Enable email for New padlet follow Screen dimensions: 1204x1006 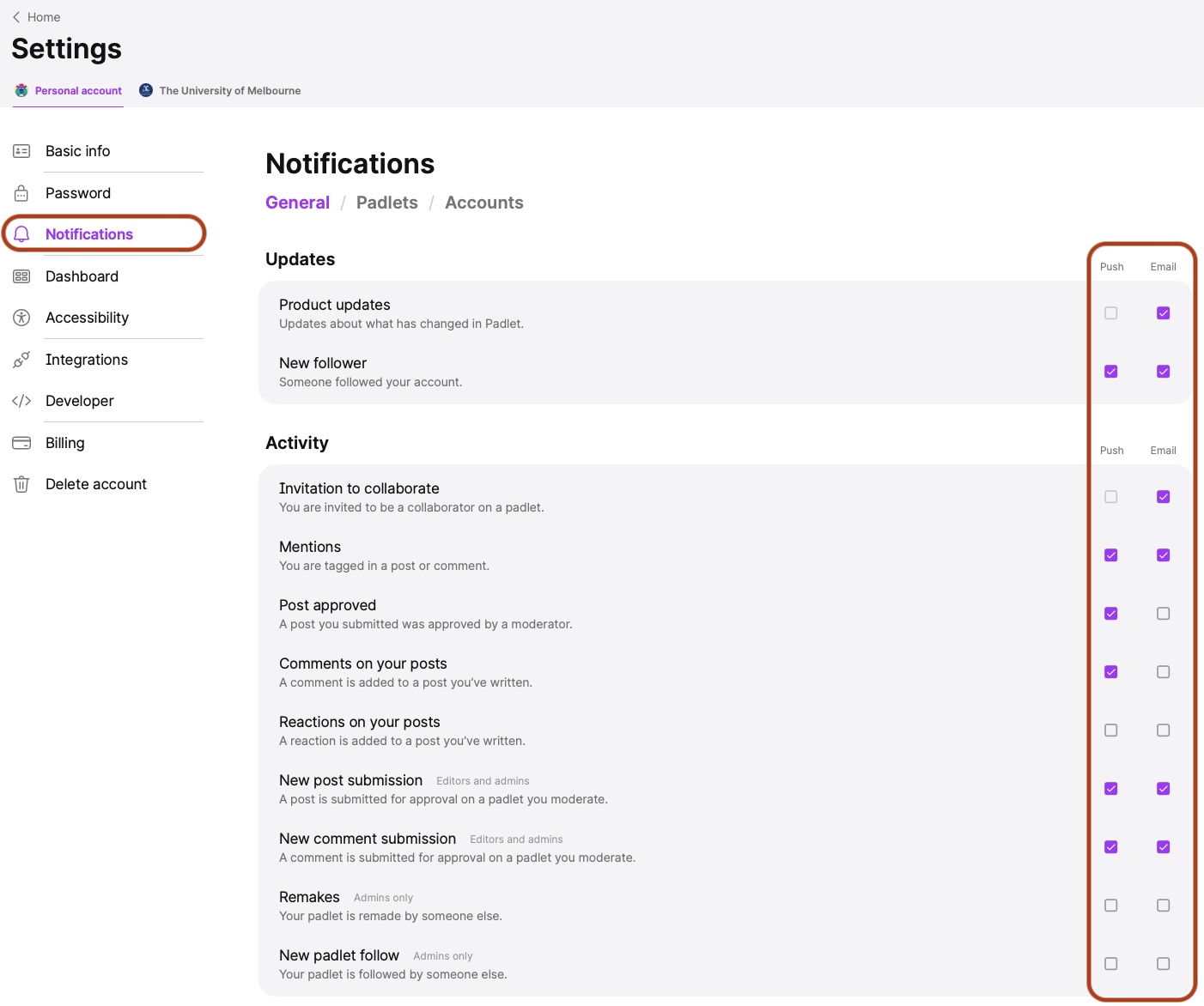(1164, 964)
